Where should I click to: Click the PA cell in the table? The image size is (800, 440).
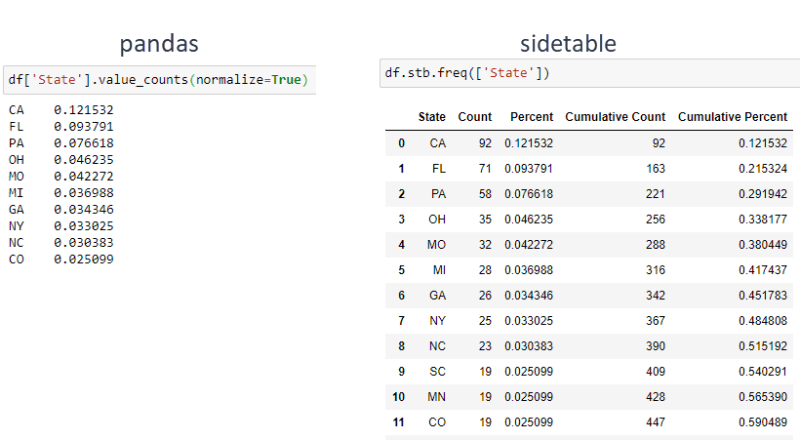(438, 194)
